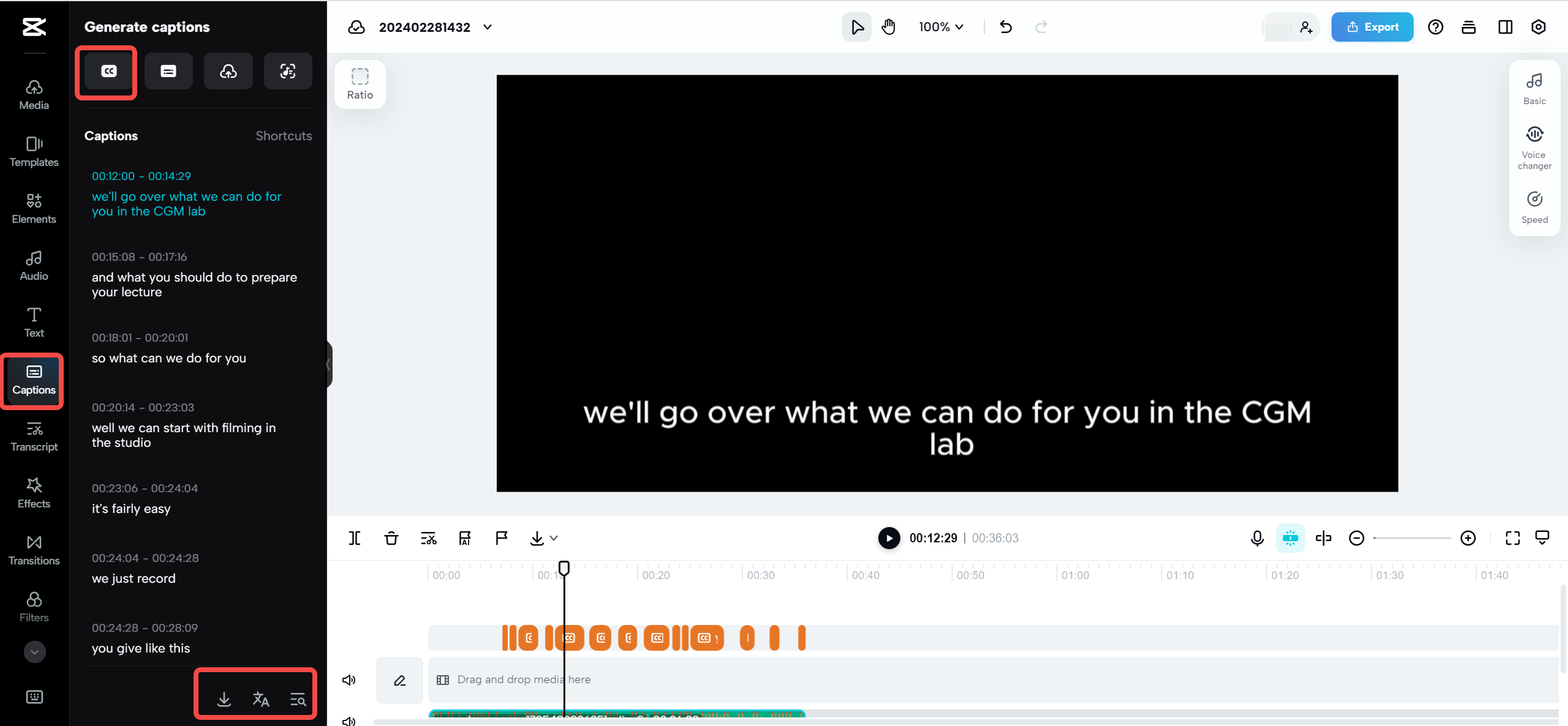Screen dimensions: 1568x726
Task: Open the upload caption file option
Action: click(x=228, y=71)
